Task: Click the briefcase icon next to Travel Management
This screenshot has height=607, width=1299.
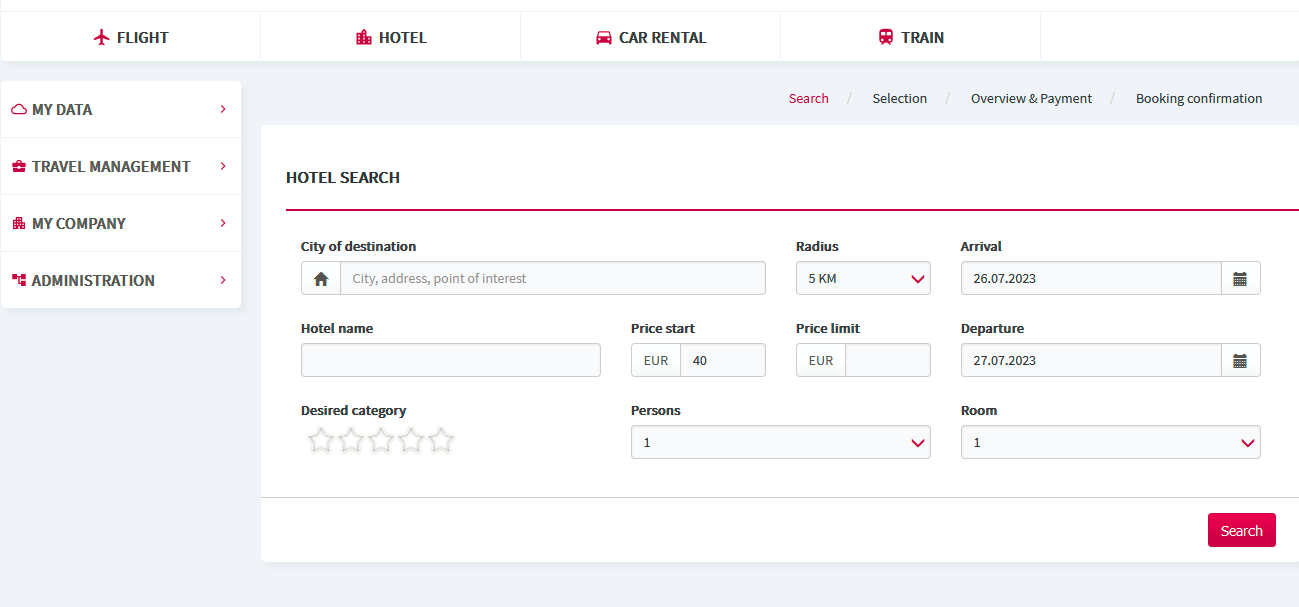Action: (19, 167)
